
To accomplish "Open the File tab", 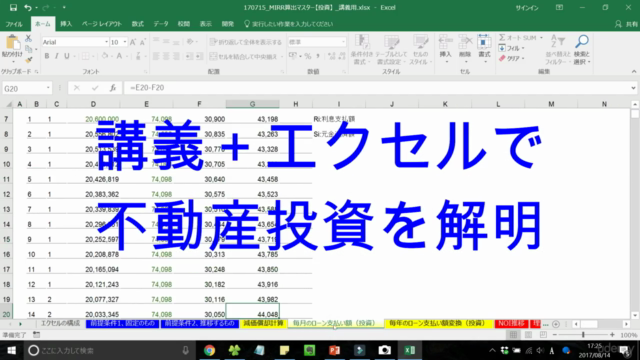I will pyautogui.click(x=14, y=24).
